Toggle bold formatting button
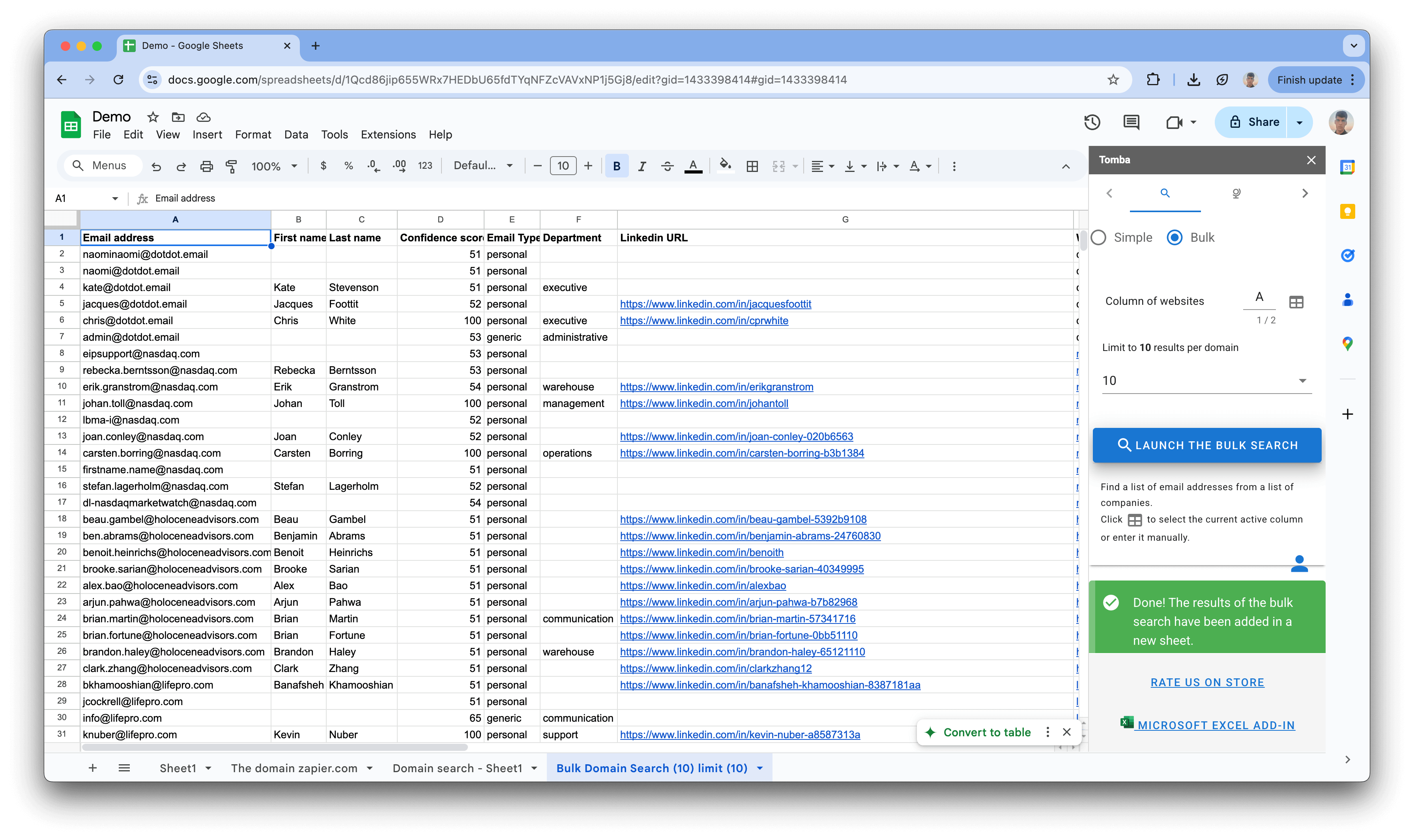This screenshot has width=1414, height=840. coord(616,166)
